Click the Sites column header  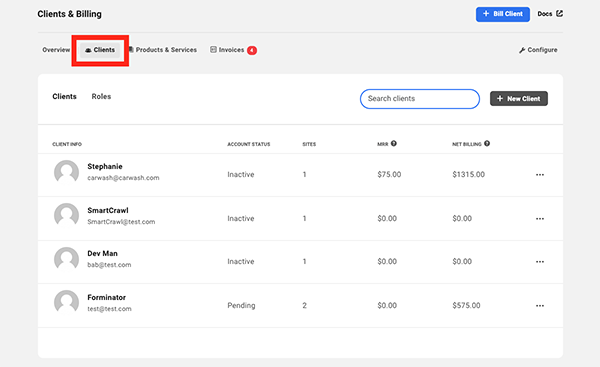click(309, 144)
